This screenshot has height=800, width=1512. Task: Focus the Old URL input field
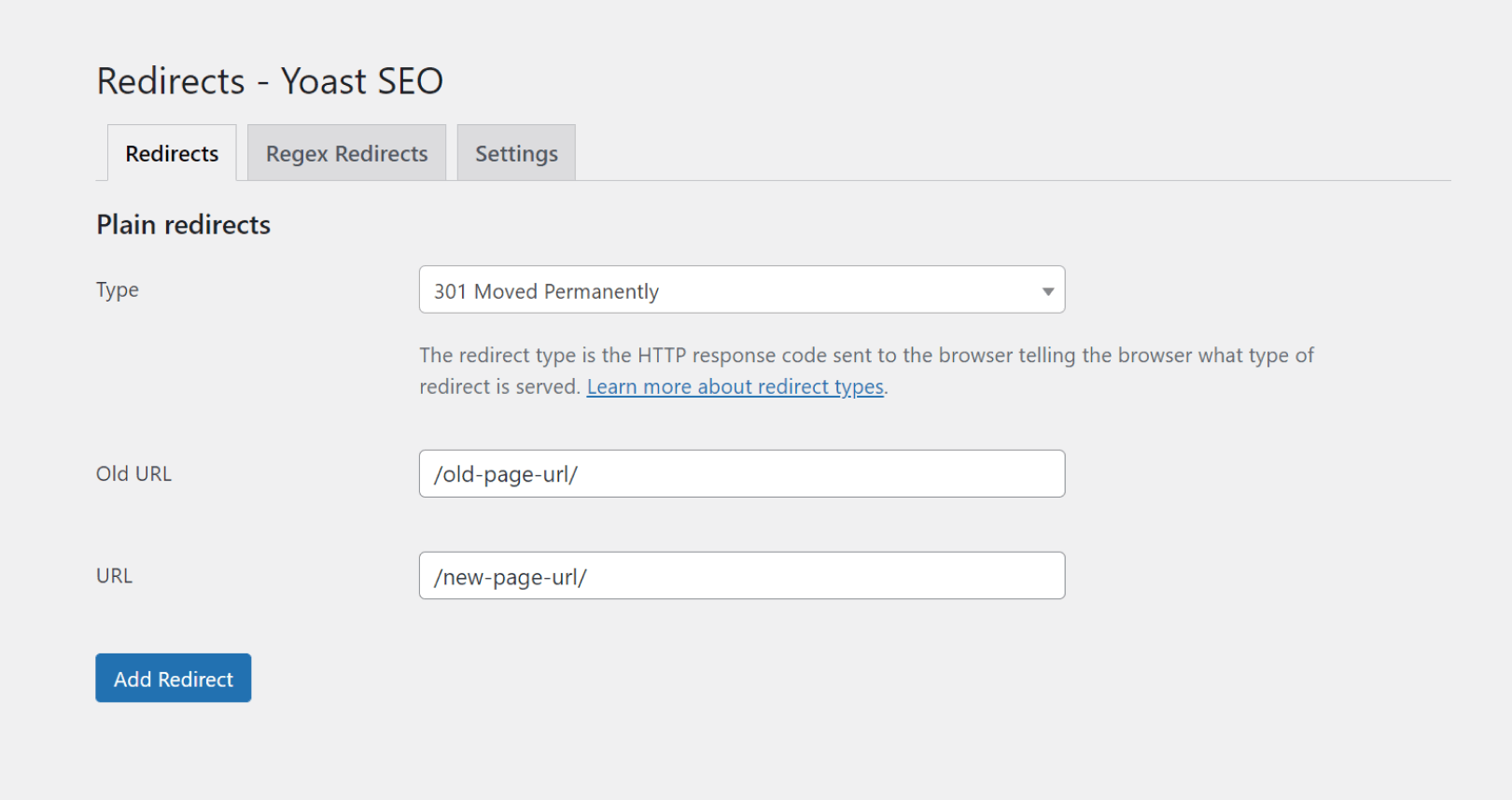(742, 474)
